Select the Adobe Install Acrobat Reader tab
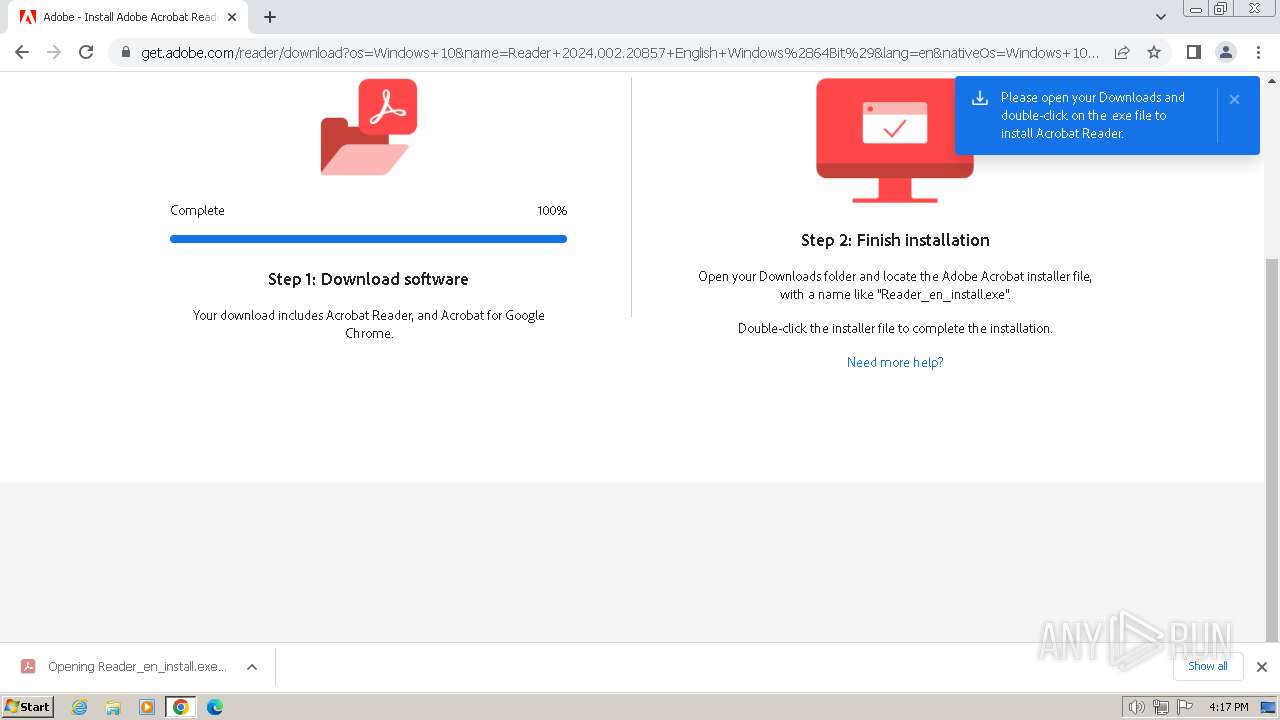This screenshot has width=1280, height=720. (x=126, y=17)
